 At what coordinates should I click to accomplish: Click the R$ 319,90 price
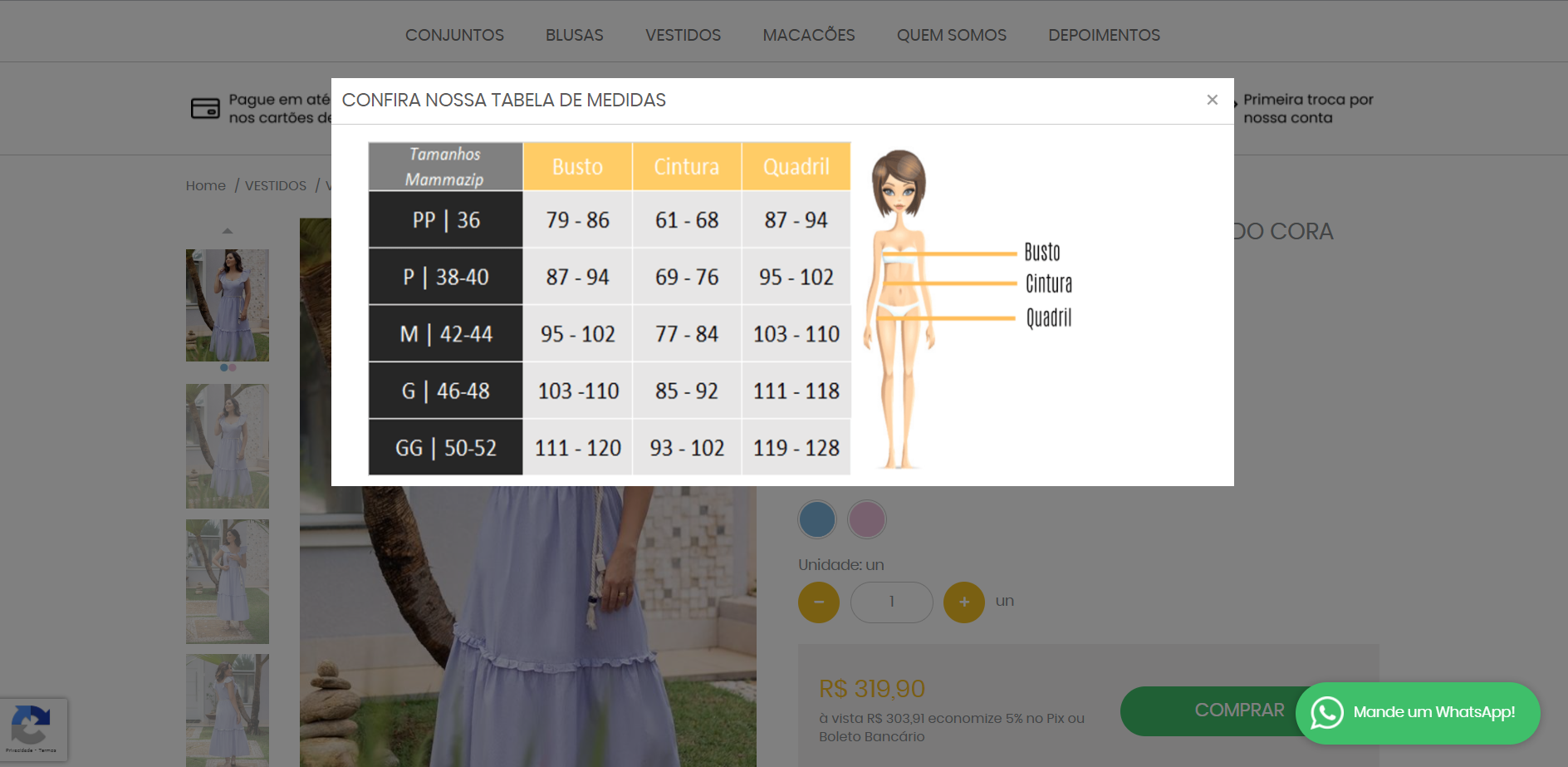coord(872,689)
